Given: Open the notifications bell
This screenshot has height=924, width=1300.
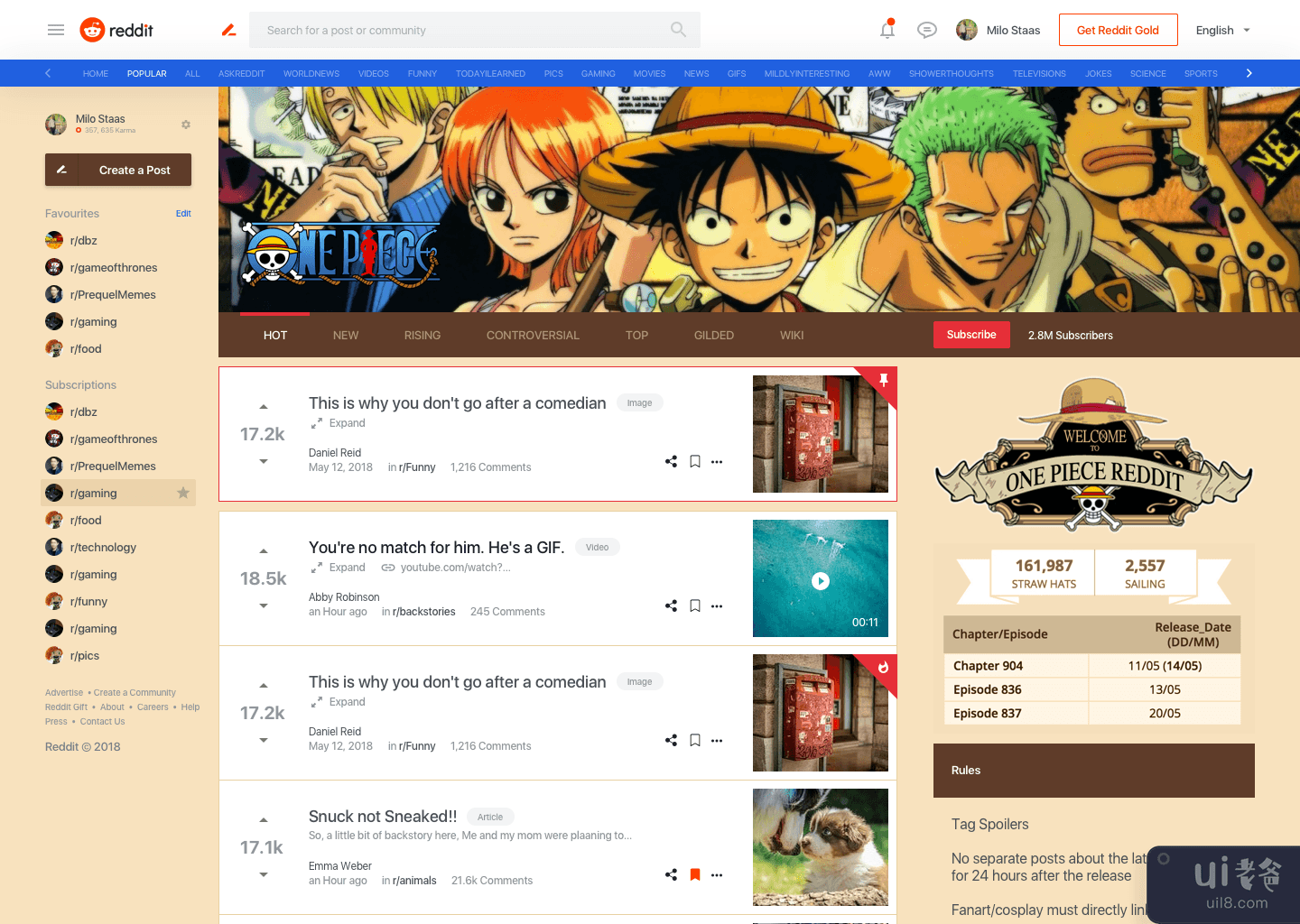Looking at the screenshot, I should point(887,30).
